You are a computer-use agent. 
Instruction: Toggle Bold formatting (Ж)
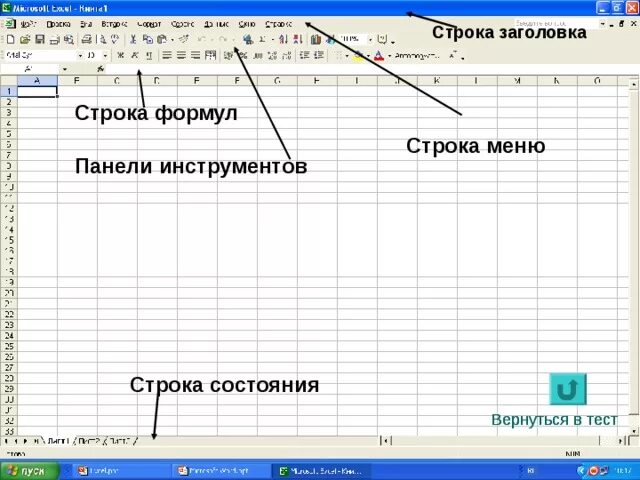(120, 55)
